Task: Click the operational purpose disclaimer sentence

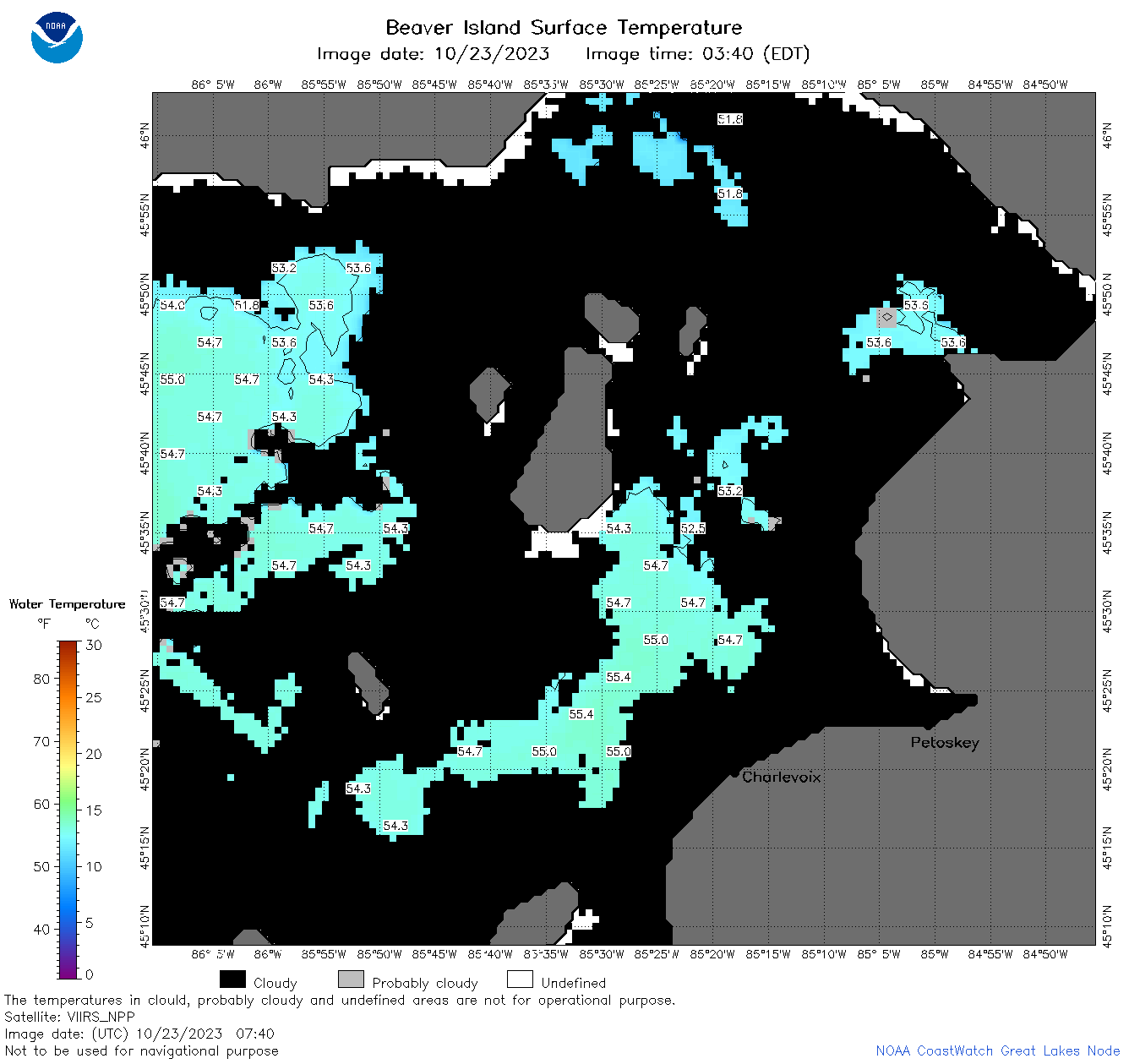Action: tap(340, 1001)
